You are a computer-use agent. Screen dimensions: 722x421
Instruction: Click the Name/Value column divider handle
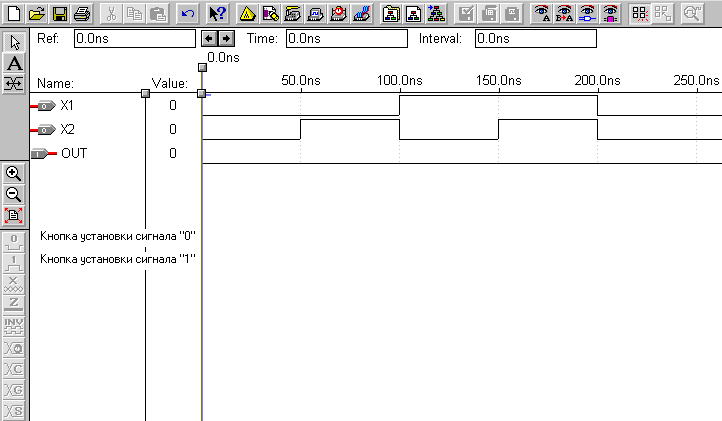(x=145, y=94)
